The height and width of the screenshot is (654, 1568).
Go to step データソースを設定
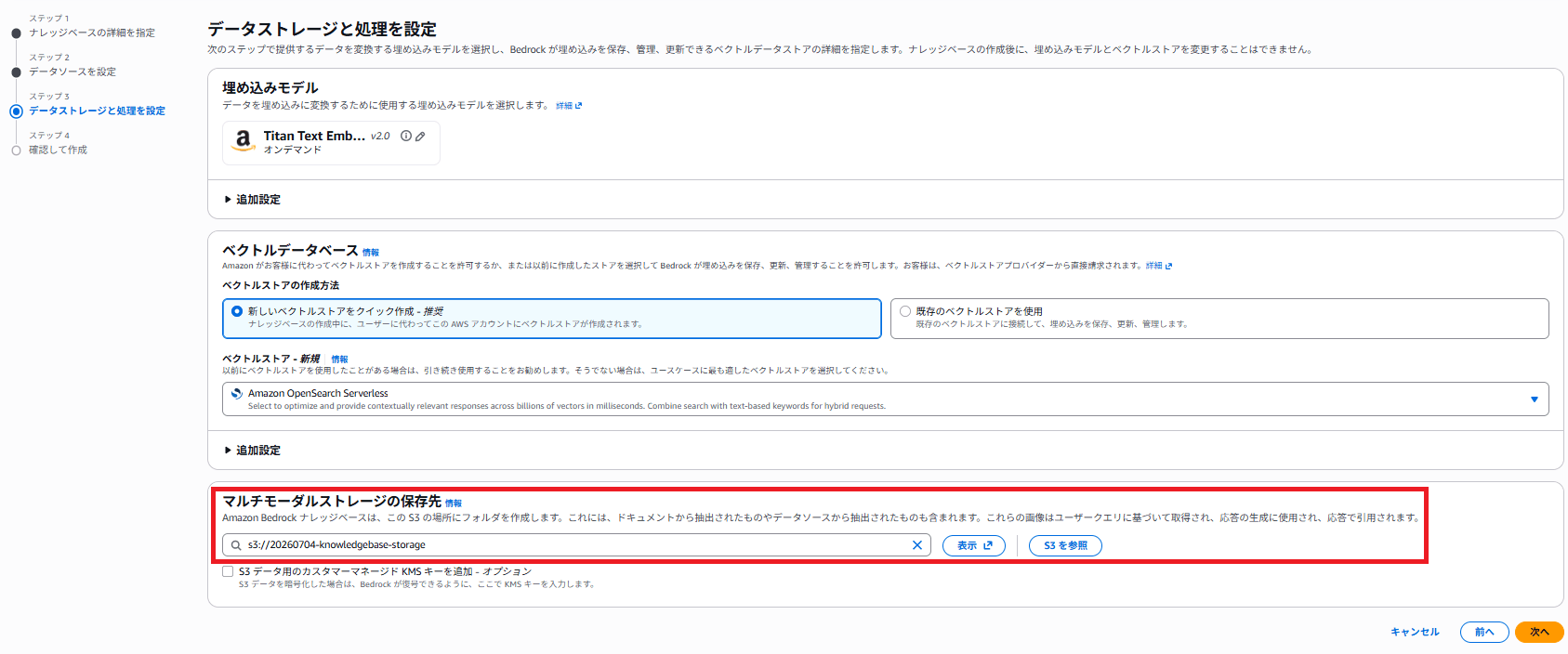point(72,72)
